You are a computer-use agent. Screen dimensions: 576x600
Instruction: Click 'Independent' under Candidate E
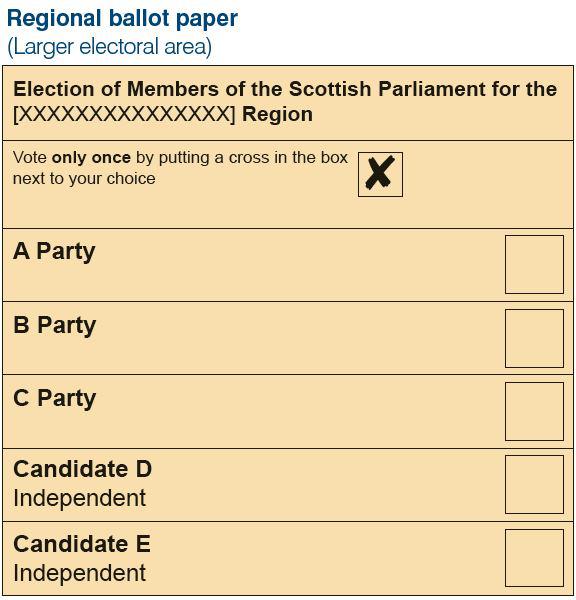coord(79,573)
